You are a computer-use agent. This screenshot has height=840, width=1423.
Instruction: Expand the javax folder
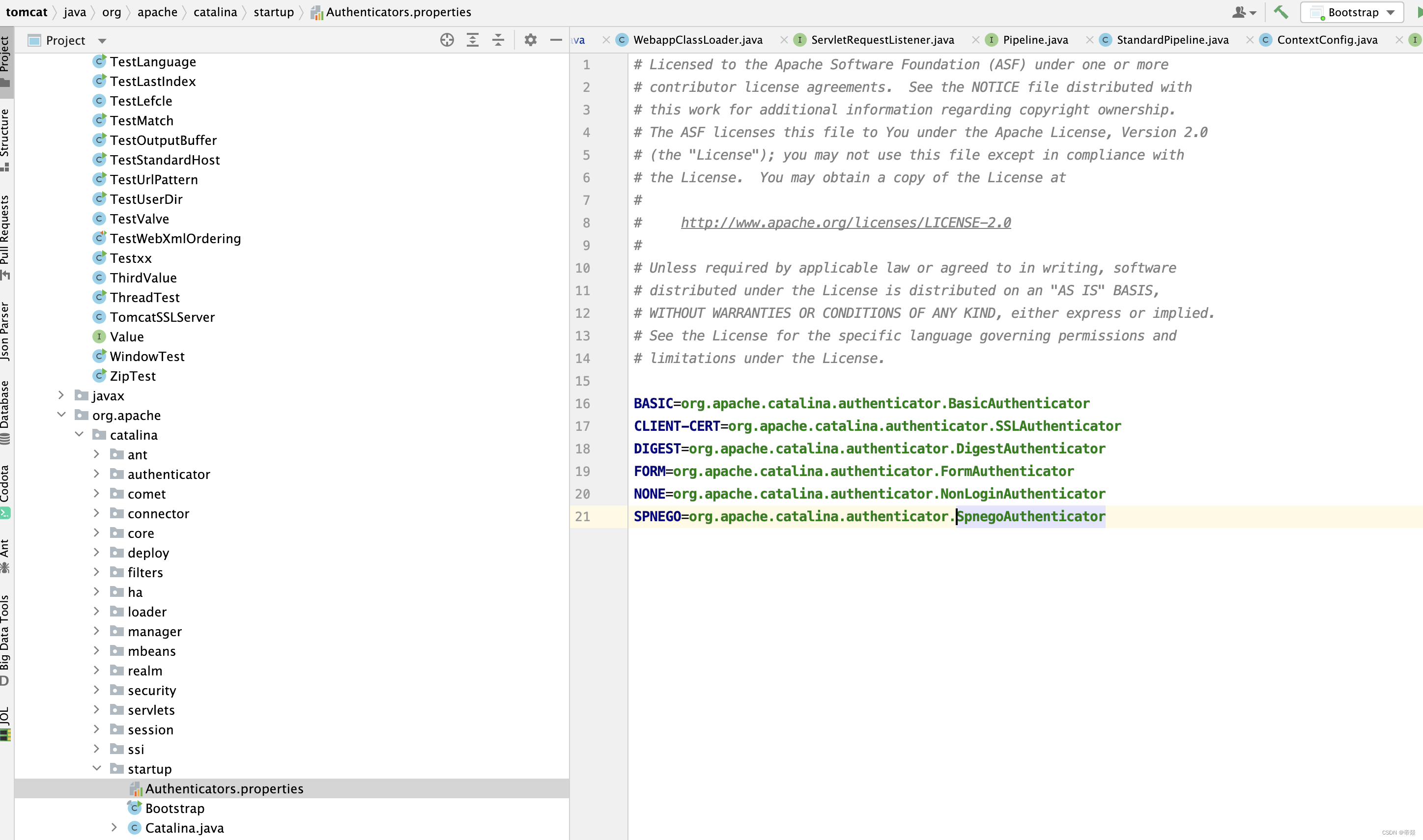click(x=61, y=395)
